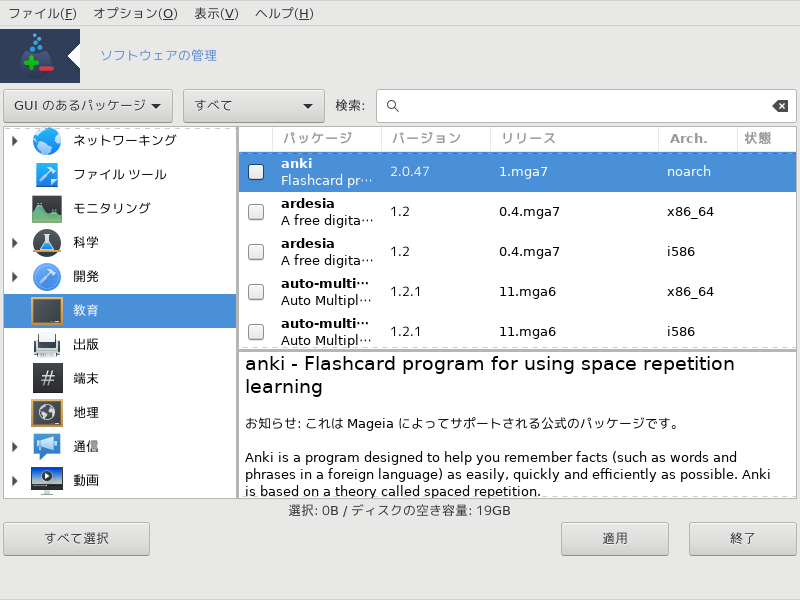This screenshot has width=800, height=600.
Task: Open the GUI のあるパッケージ dropdown
Action: pos(88,106)
